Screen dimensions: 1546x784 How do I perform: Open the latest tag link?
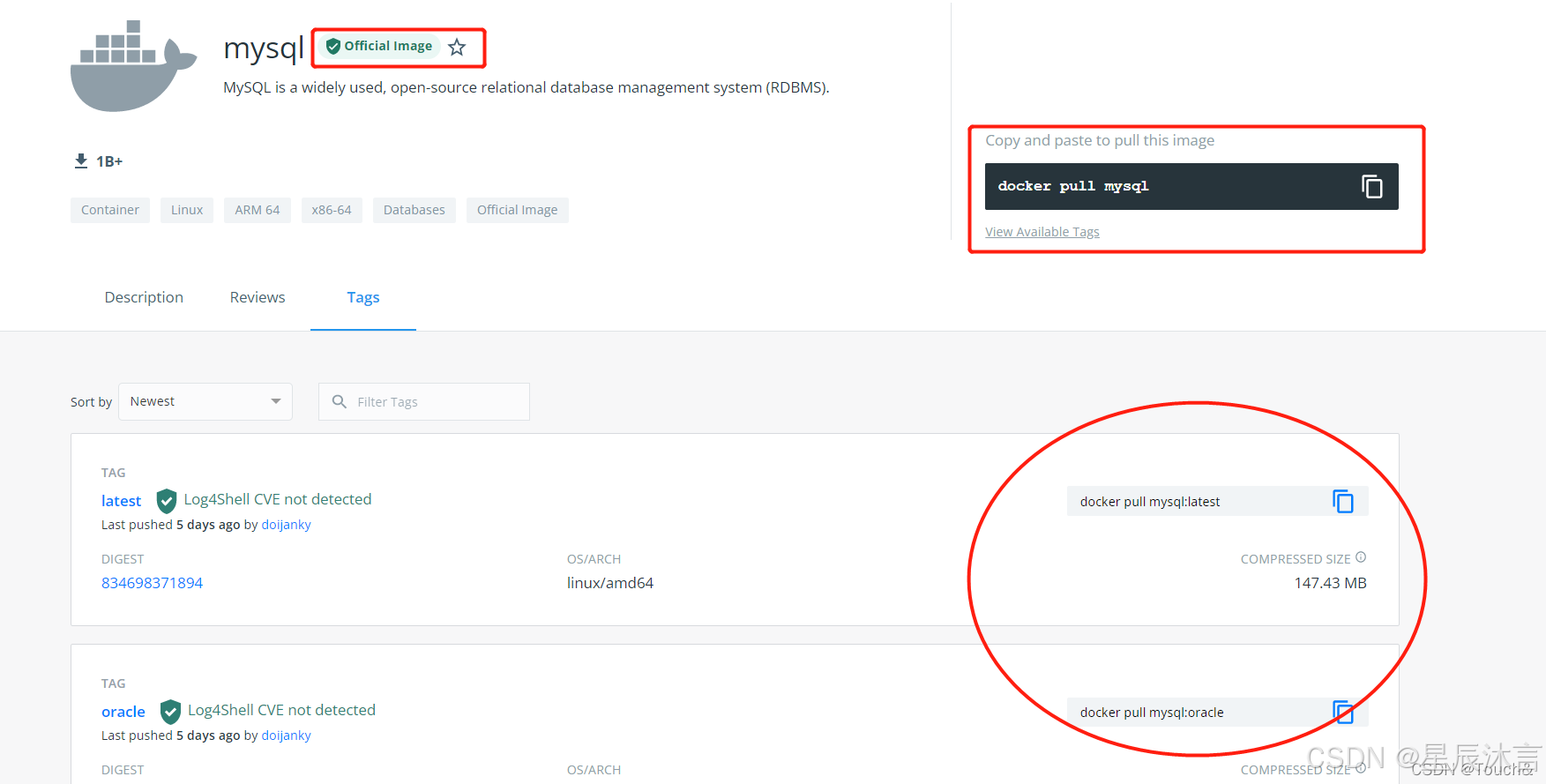click(121, 501)
